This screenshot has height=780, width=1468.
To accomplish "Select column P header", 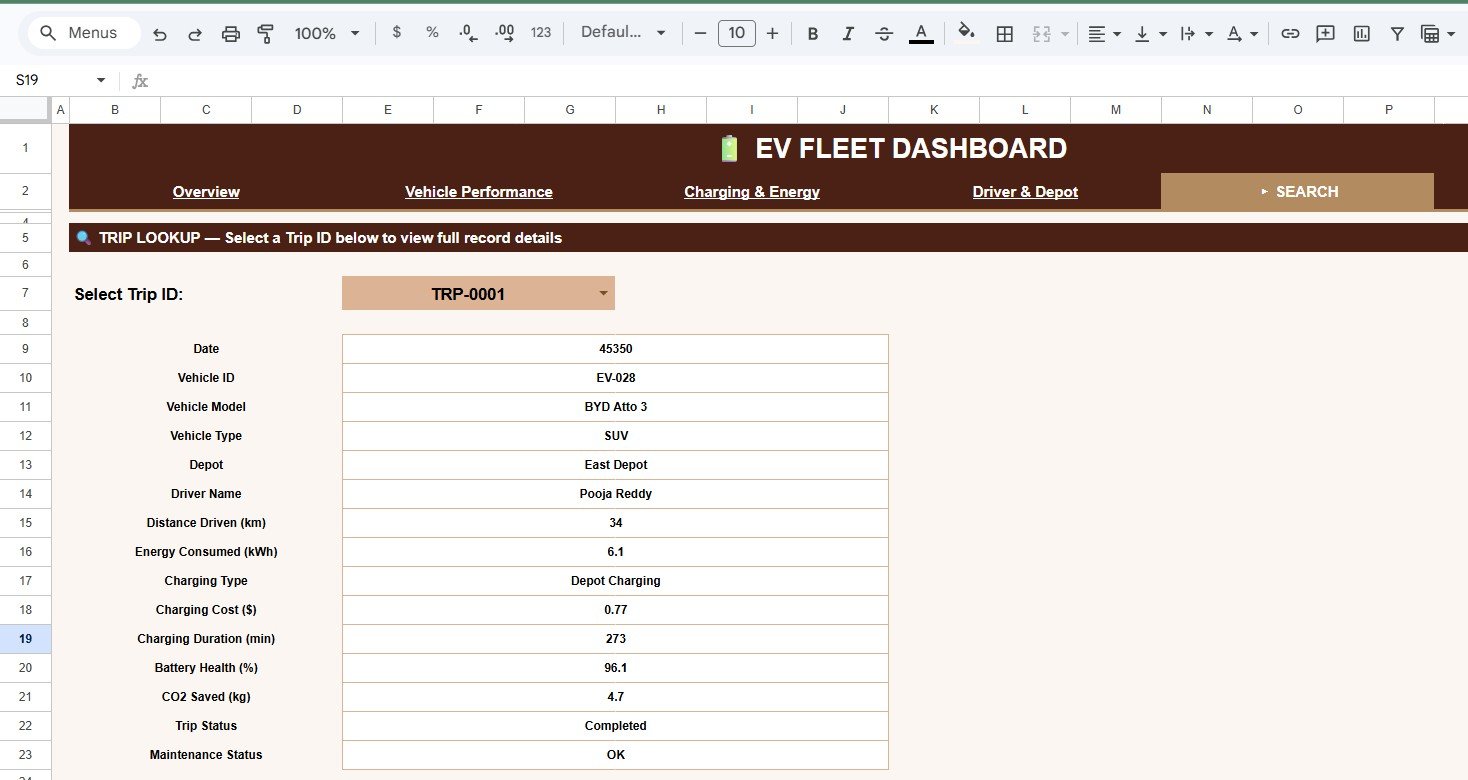I will click(x=1389, y=110).
